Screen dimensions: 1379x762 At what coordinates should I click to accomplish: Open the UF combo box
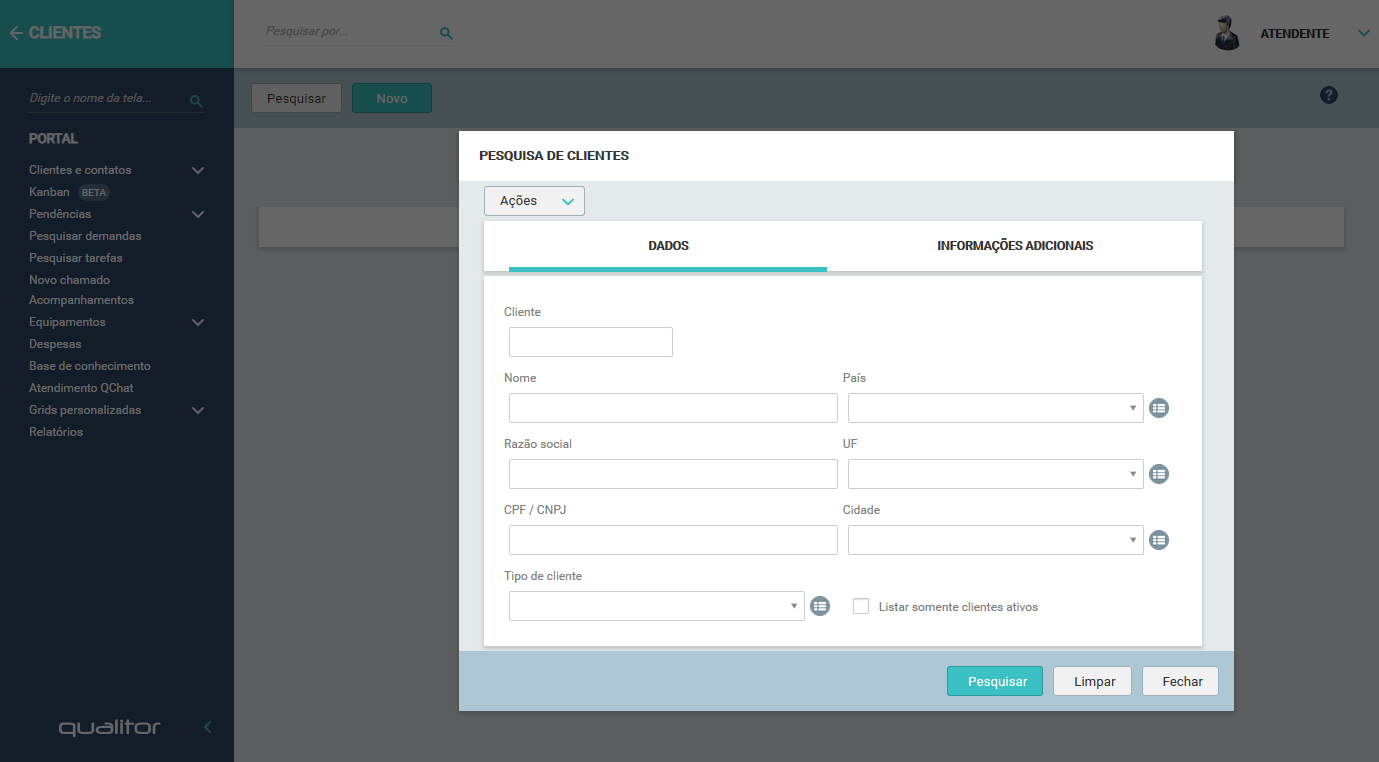996,474
